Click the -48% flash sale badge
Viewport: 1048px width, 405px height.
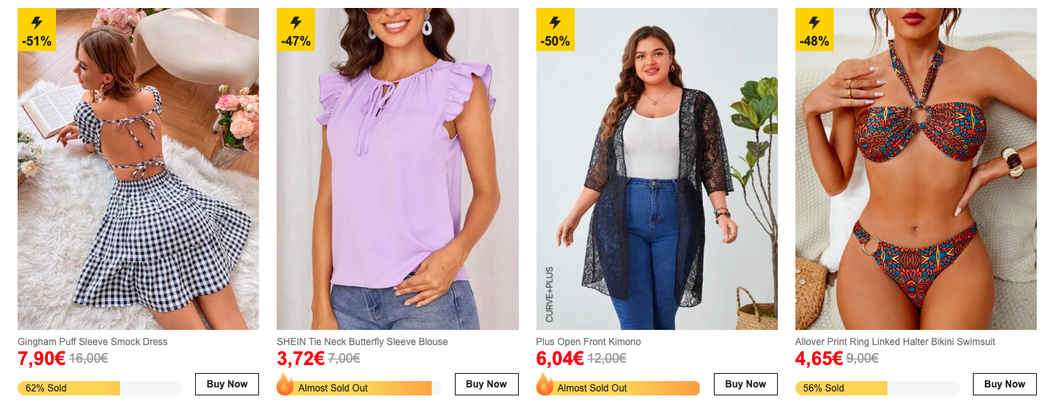coord(814,30)
